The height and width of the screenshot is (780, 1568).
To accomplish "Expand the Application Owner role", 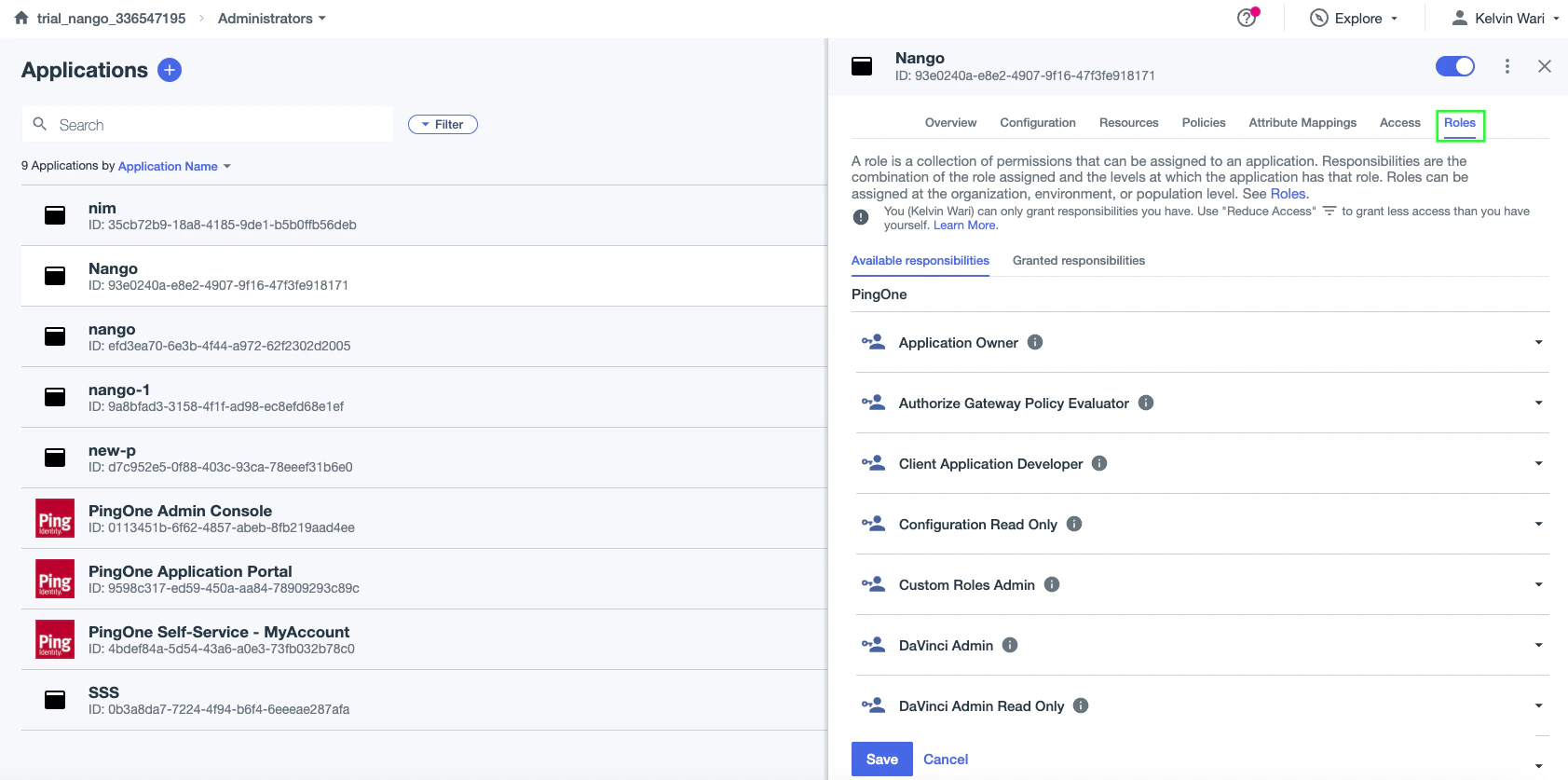I will tap(1539, 342).
